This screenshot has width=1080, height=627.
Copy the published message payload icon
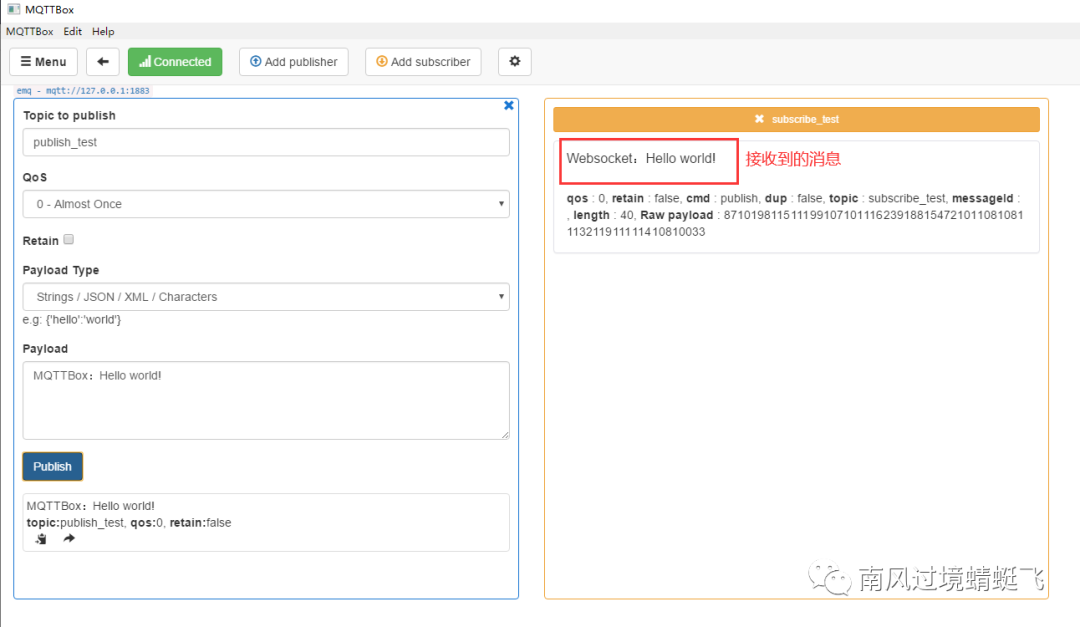coord(41,539)
